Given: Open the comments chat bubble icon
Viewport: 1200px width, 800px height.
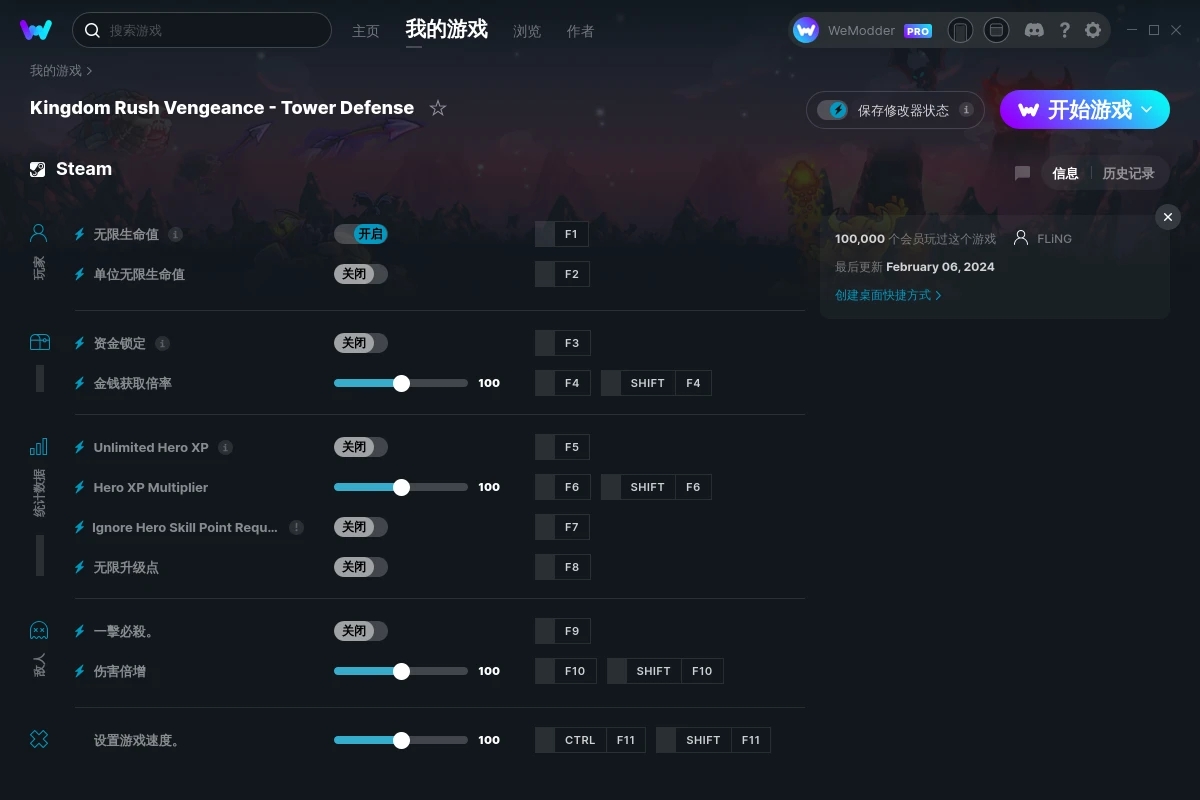Looking at the screenshot, I should tap(1022, 173).
